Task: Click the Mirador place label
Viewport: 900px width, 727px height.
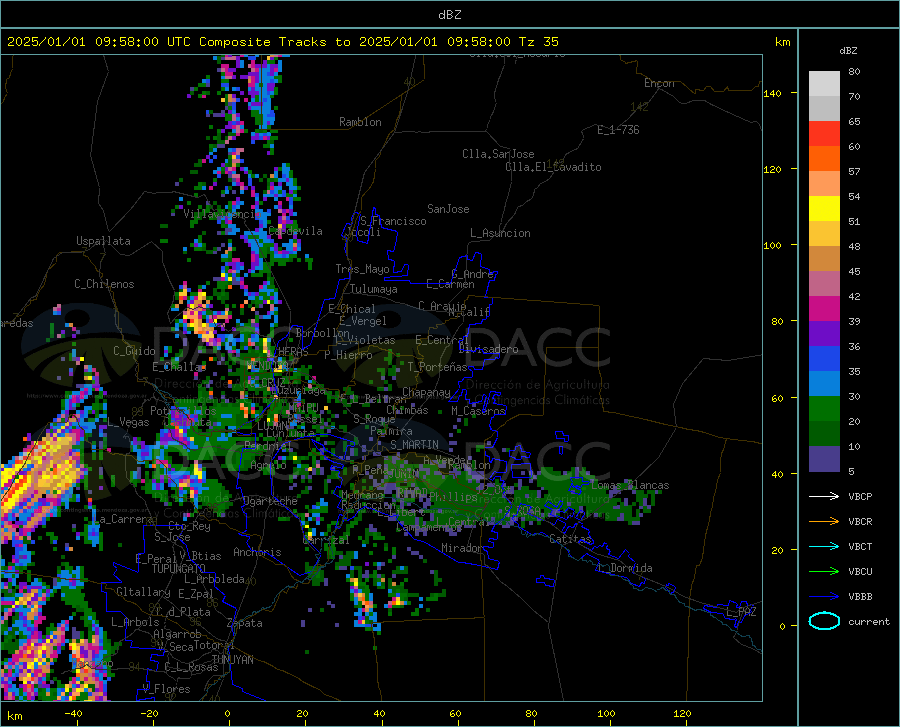Action: tap(462, 548)
